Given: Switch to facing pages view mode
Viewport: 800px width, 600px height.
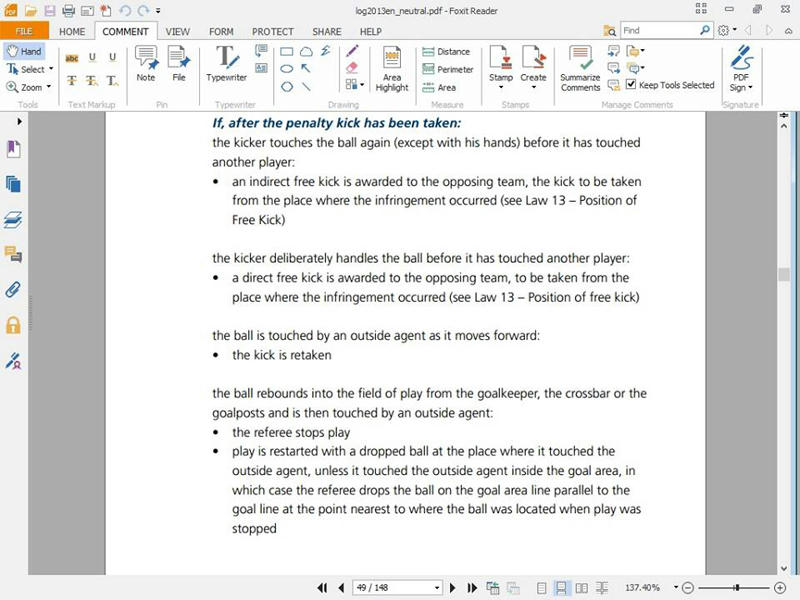Looking at the screenshot, I should tap(581, 588).
